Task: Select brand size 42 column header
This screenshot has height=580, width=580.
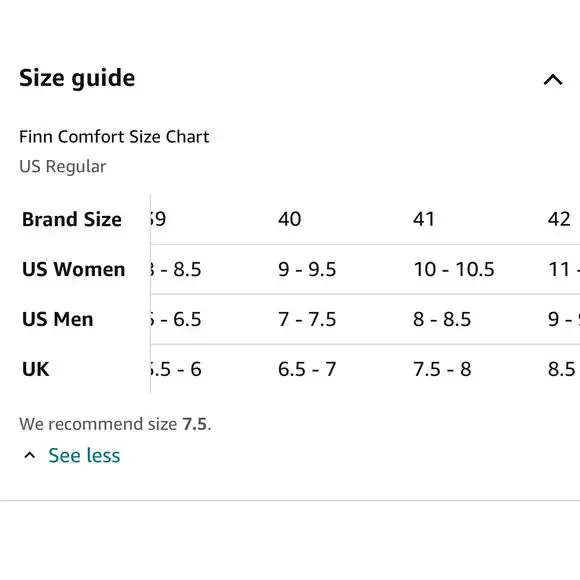Action: pos(559,219)
